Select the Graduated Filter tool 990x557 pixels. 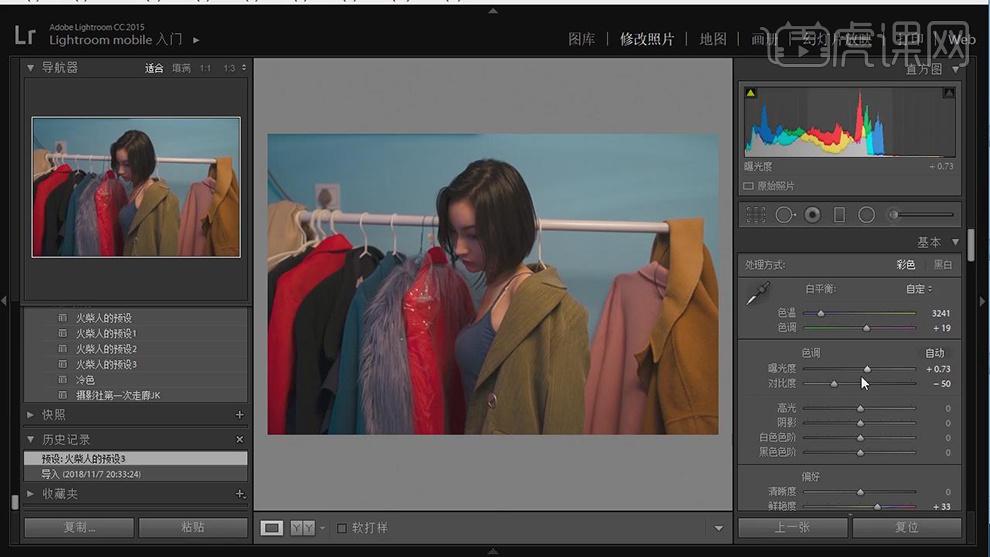[839, 215]
